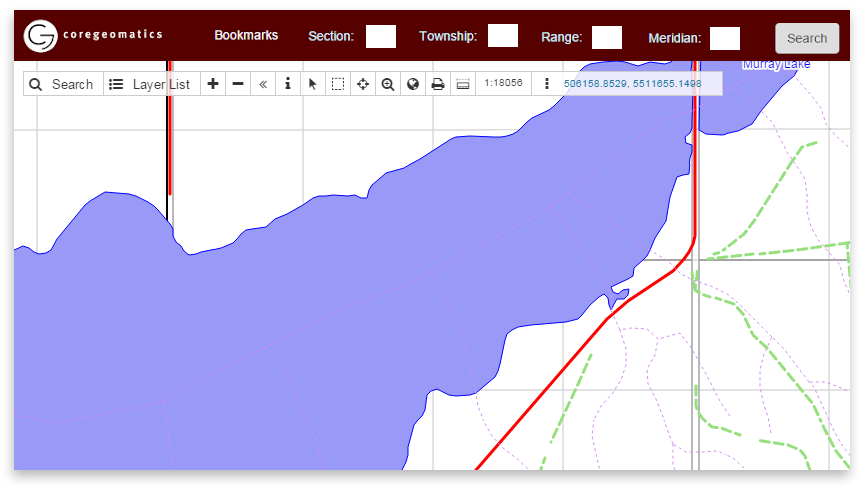
Task: Select the zoom magnifier plus tool
Action: [388, 84]
